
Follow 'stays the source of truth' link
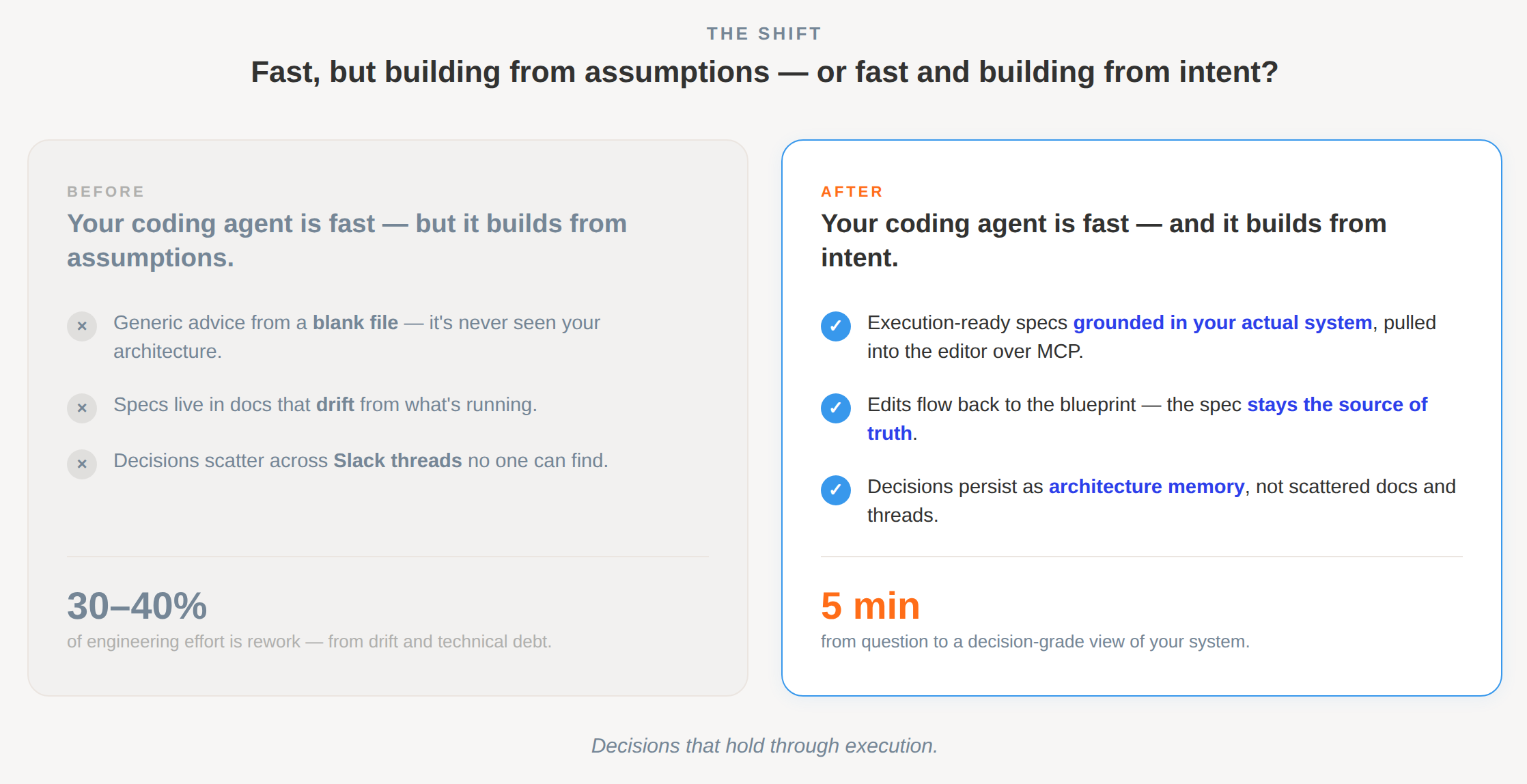click(x=1337, y=404)
